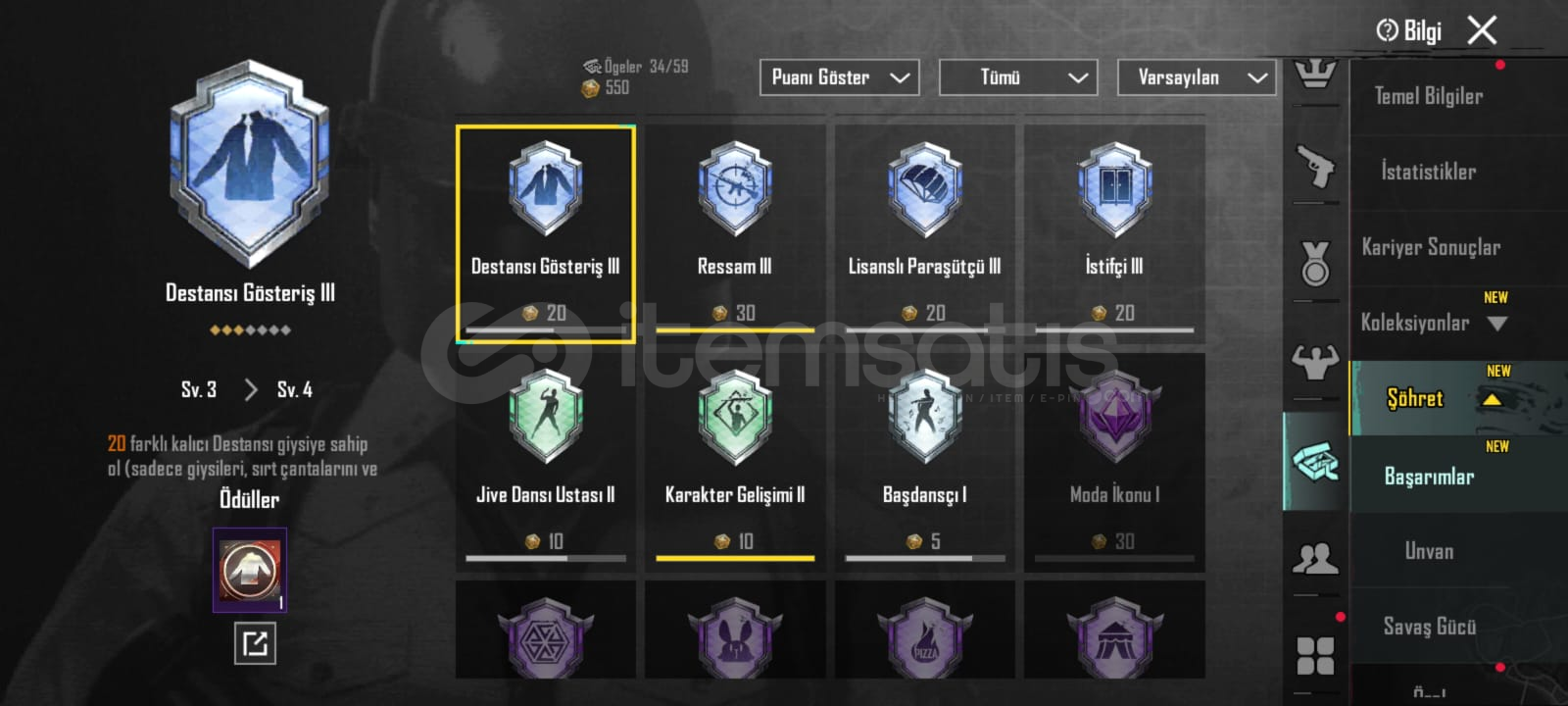Select the muscle figure sidebar icon

coord(1315,362)
